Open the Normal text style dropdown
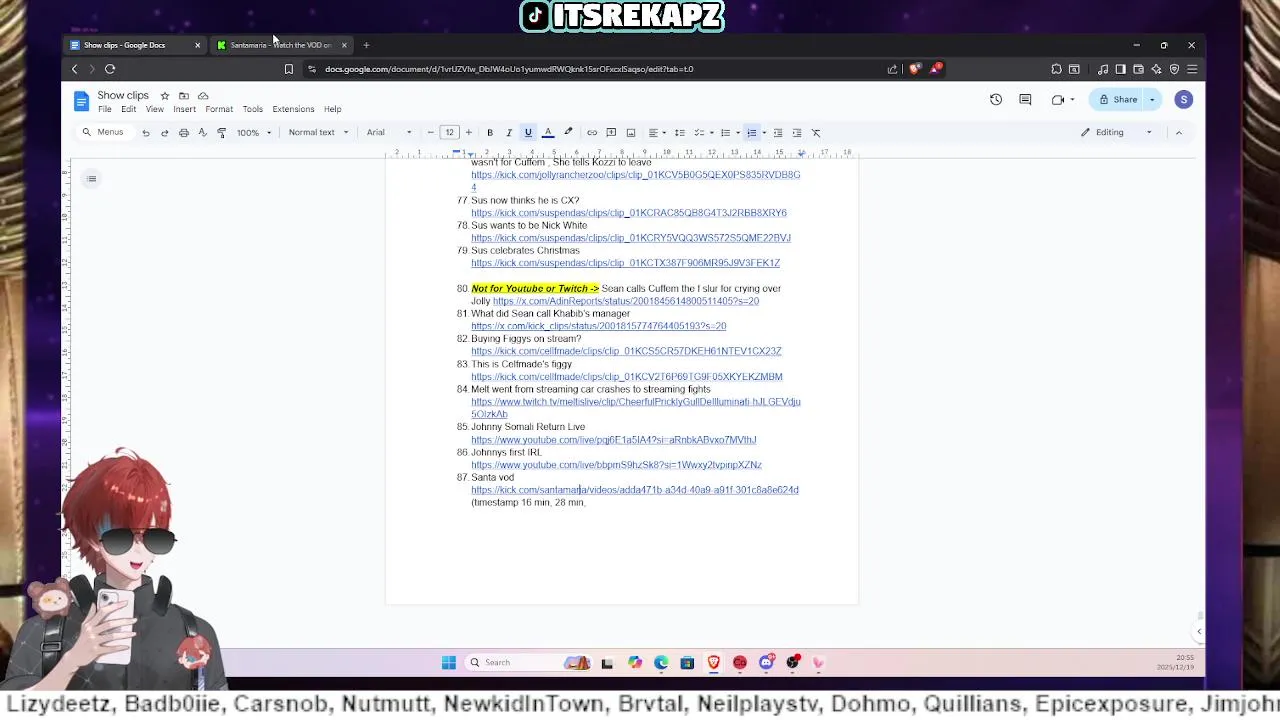The image size is (1280, 720). pos(318,133)
